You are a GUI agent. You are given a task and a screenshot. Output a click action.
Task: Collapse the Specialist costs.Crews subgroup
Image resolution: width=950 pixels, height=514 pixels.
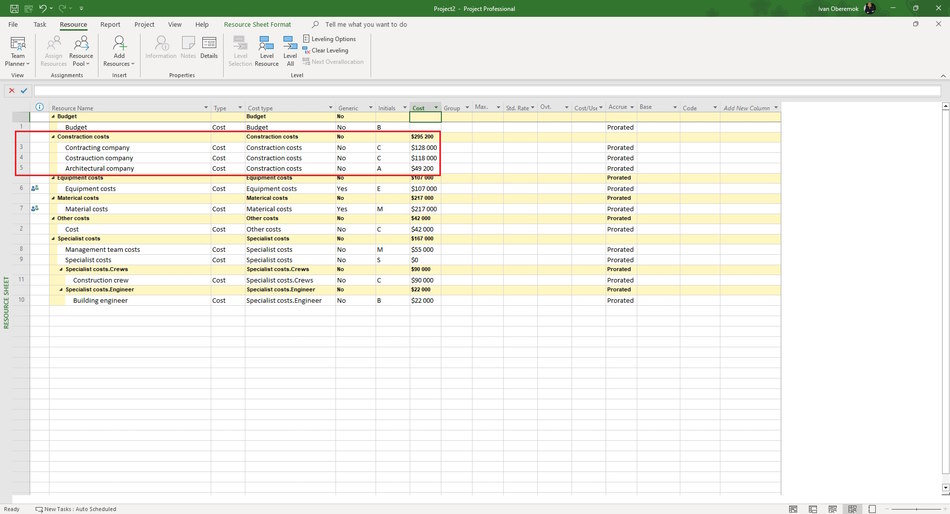tap(61, 269)
